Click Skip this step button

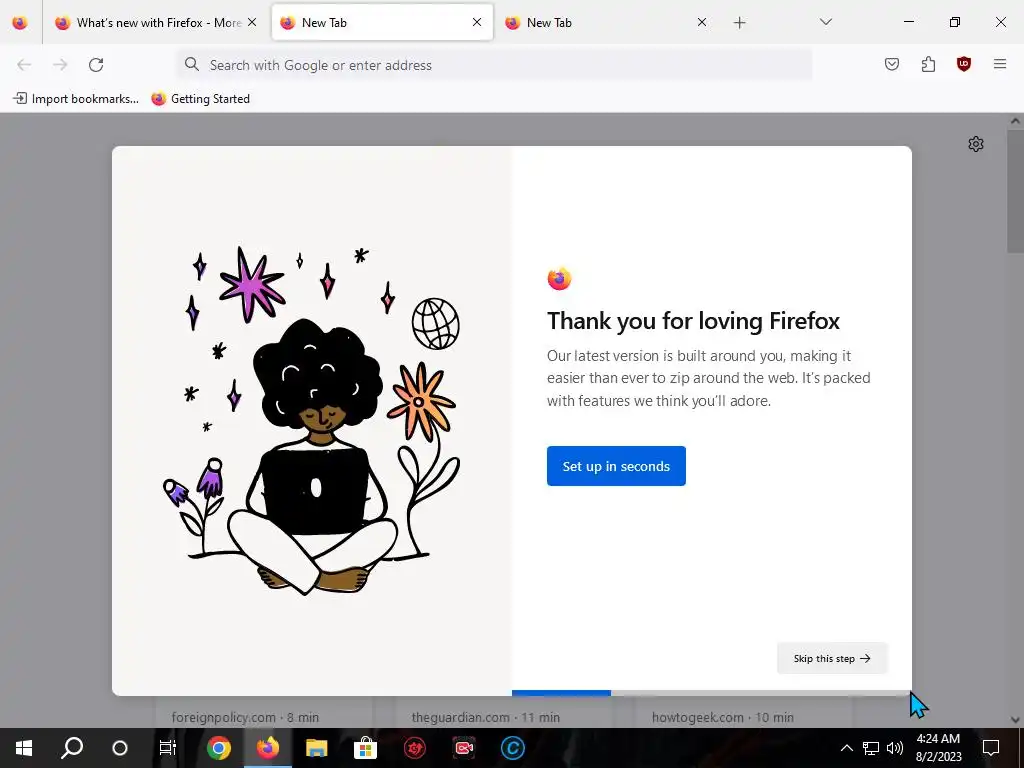tap(832, 658)
